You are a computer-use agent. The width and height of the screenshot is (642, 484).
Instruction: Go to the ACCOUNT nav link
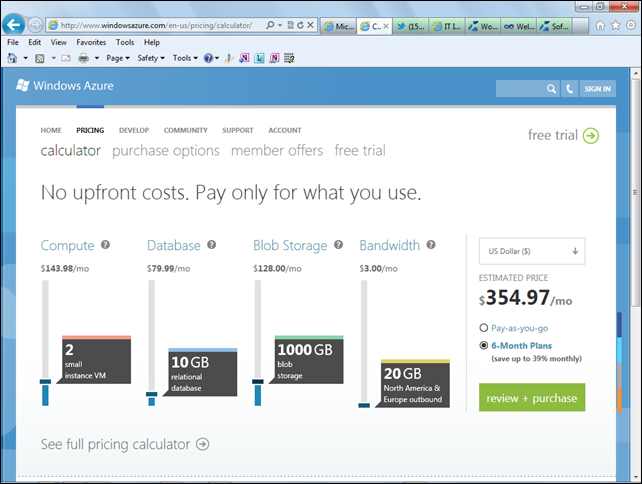[x=285, y=130]
